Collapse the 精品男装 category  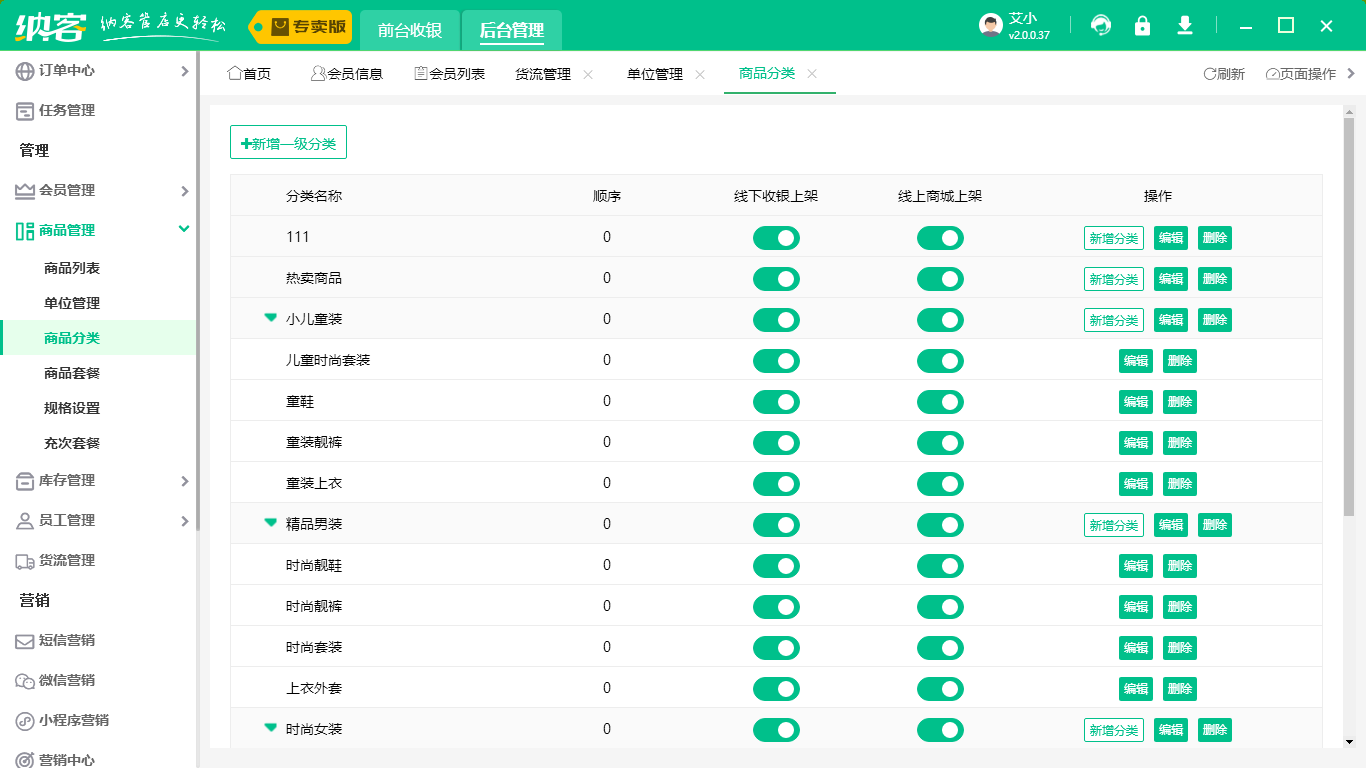click(270, 524)
